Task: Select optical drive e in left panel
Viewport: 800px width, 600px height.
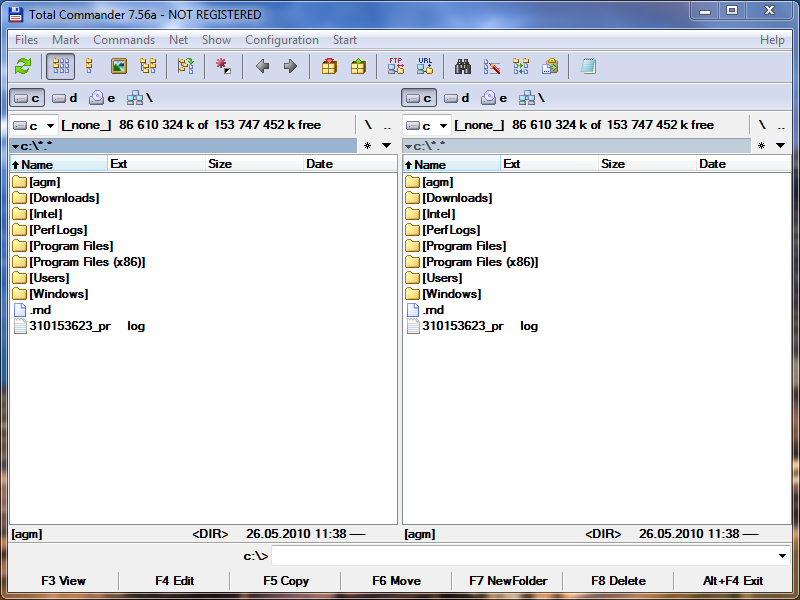Action: tap(102, 98)
